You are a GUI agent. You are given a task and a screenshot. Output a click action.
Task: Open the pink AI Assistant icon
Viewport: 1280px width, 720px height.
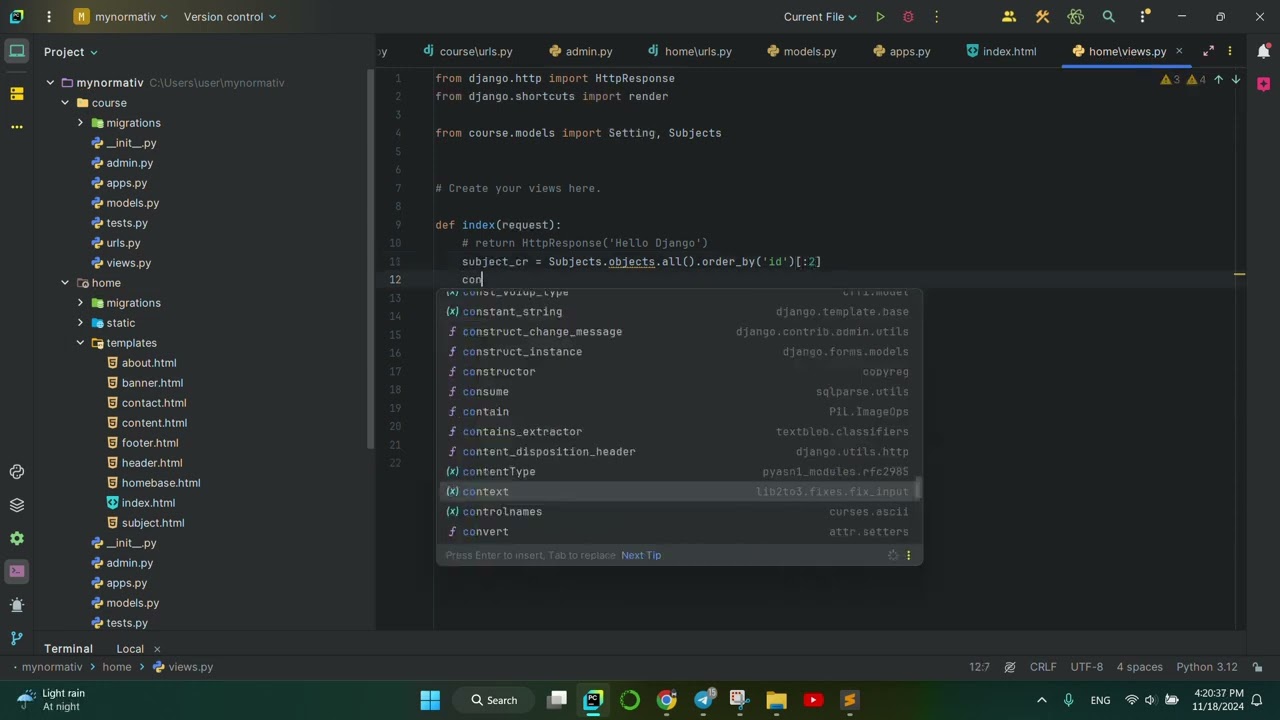(x=1262, y=85)
